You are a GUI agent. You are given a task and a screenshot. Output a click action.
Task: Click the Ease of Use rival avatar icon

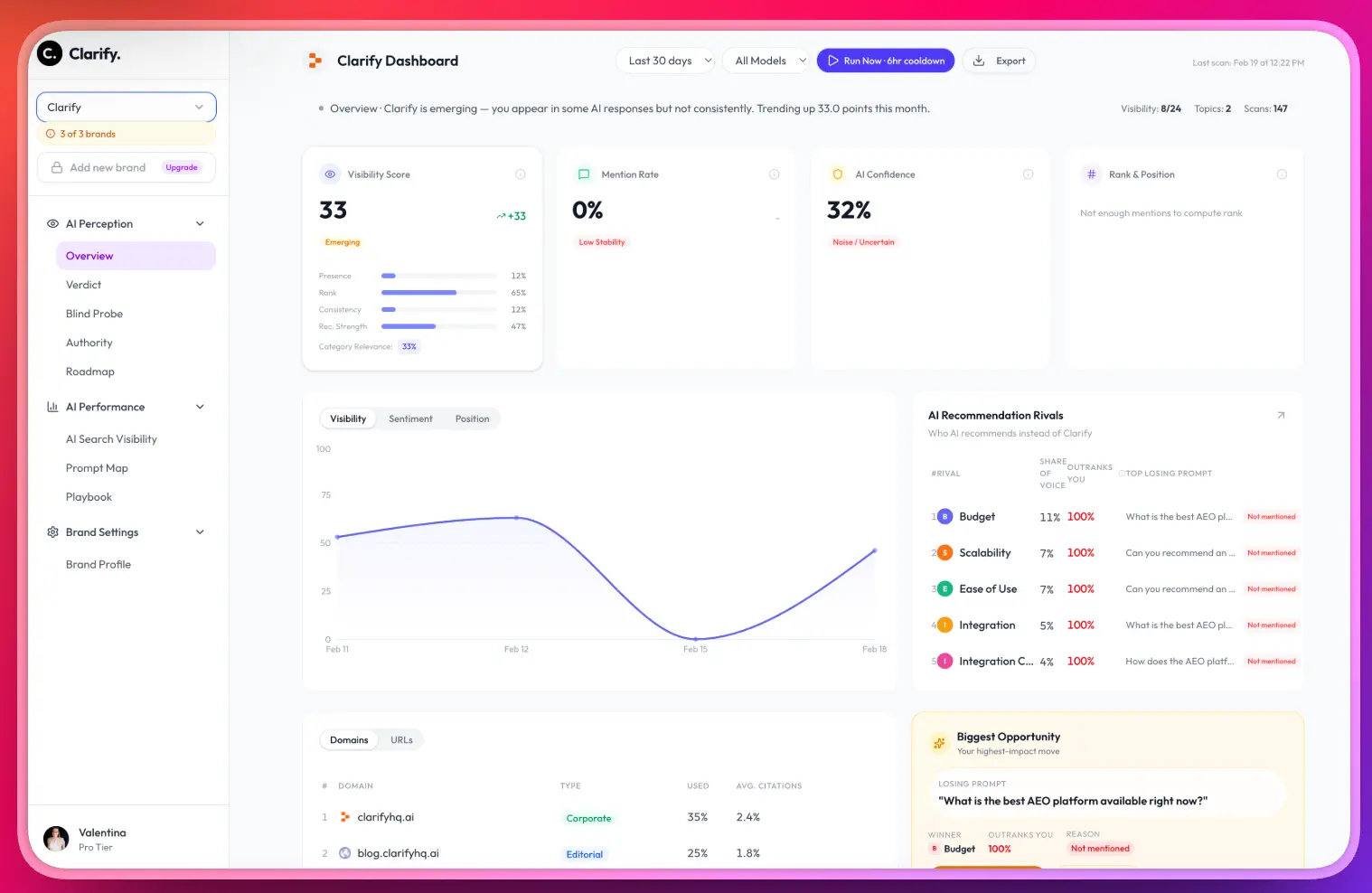(944, 589)
